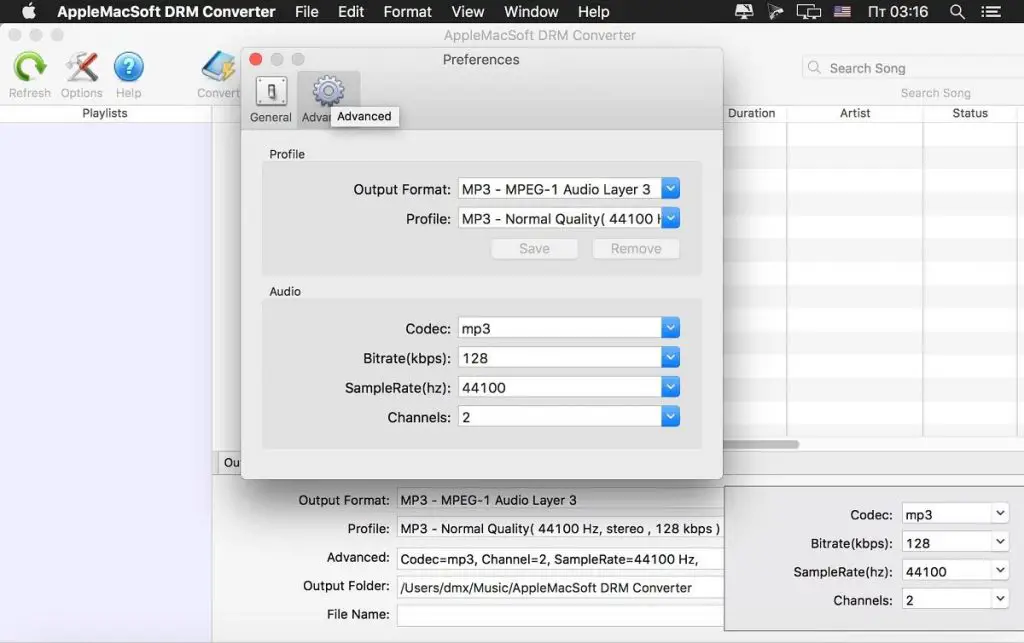Image resolution: width=1024 pixels, height=643 pixels.
Task: Expand the Output Format dropdown
Action: coord(669,188)
